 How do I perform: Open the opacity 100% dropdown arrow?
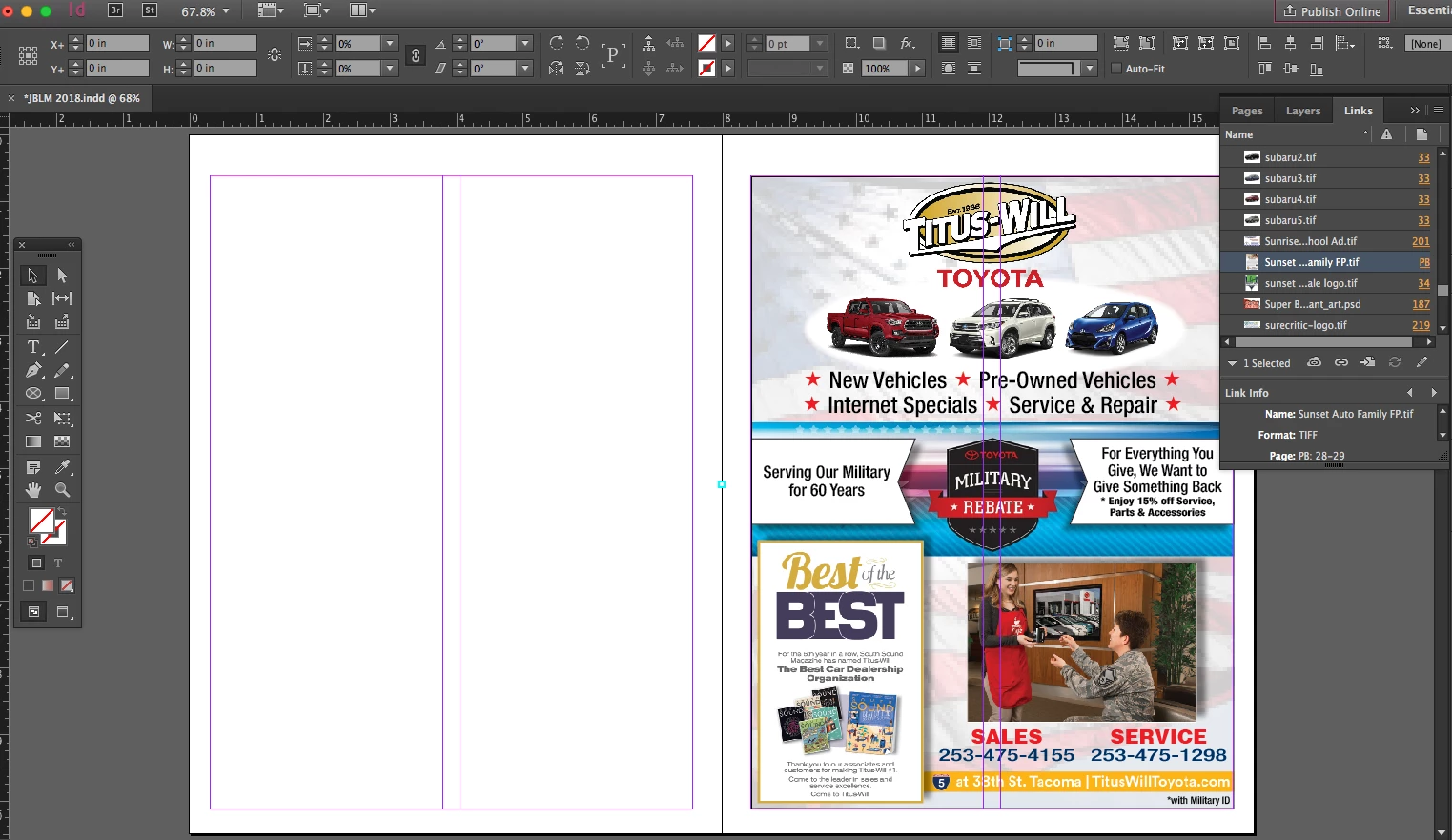(x=917, y=69)
